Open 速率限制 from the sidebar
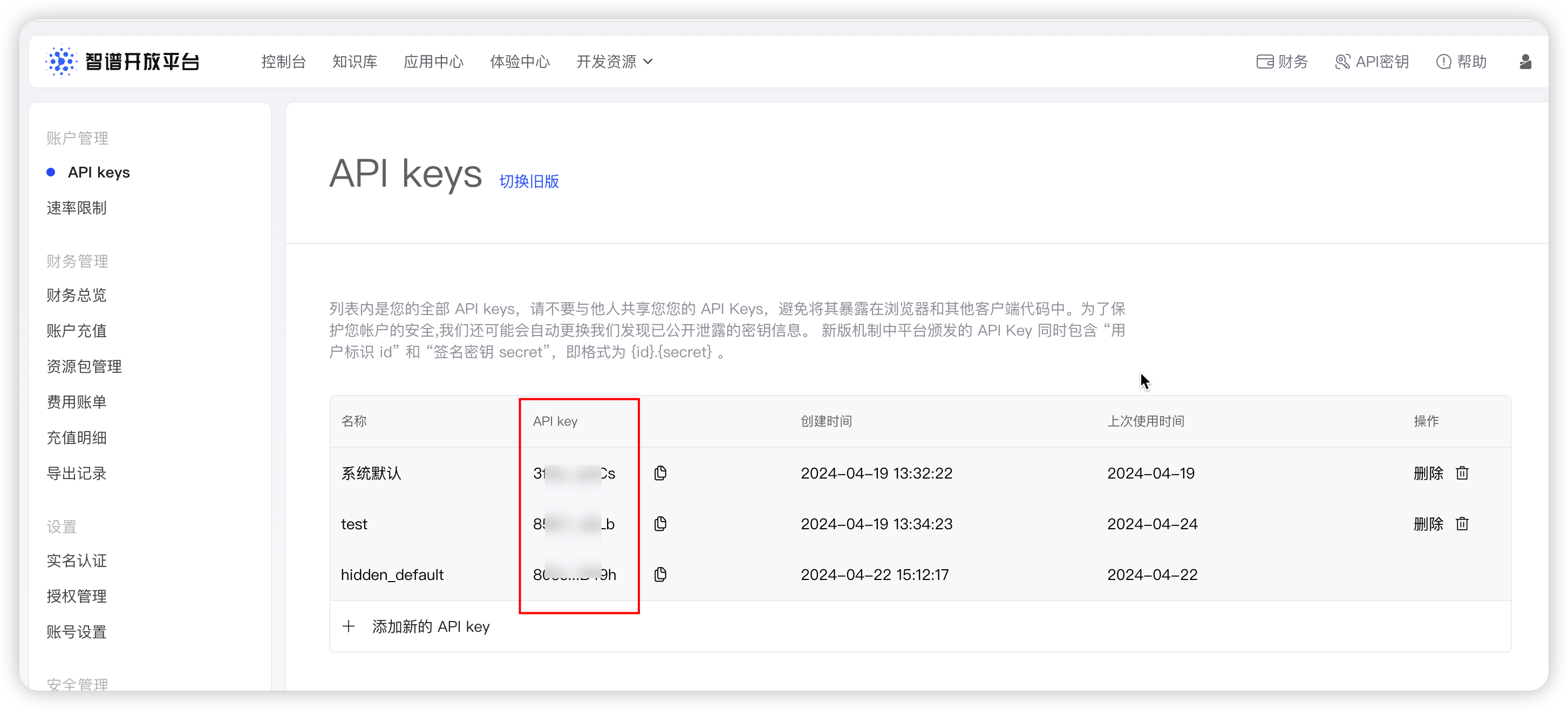 (x=76, y=208)
